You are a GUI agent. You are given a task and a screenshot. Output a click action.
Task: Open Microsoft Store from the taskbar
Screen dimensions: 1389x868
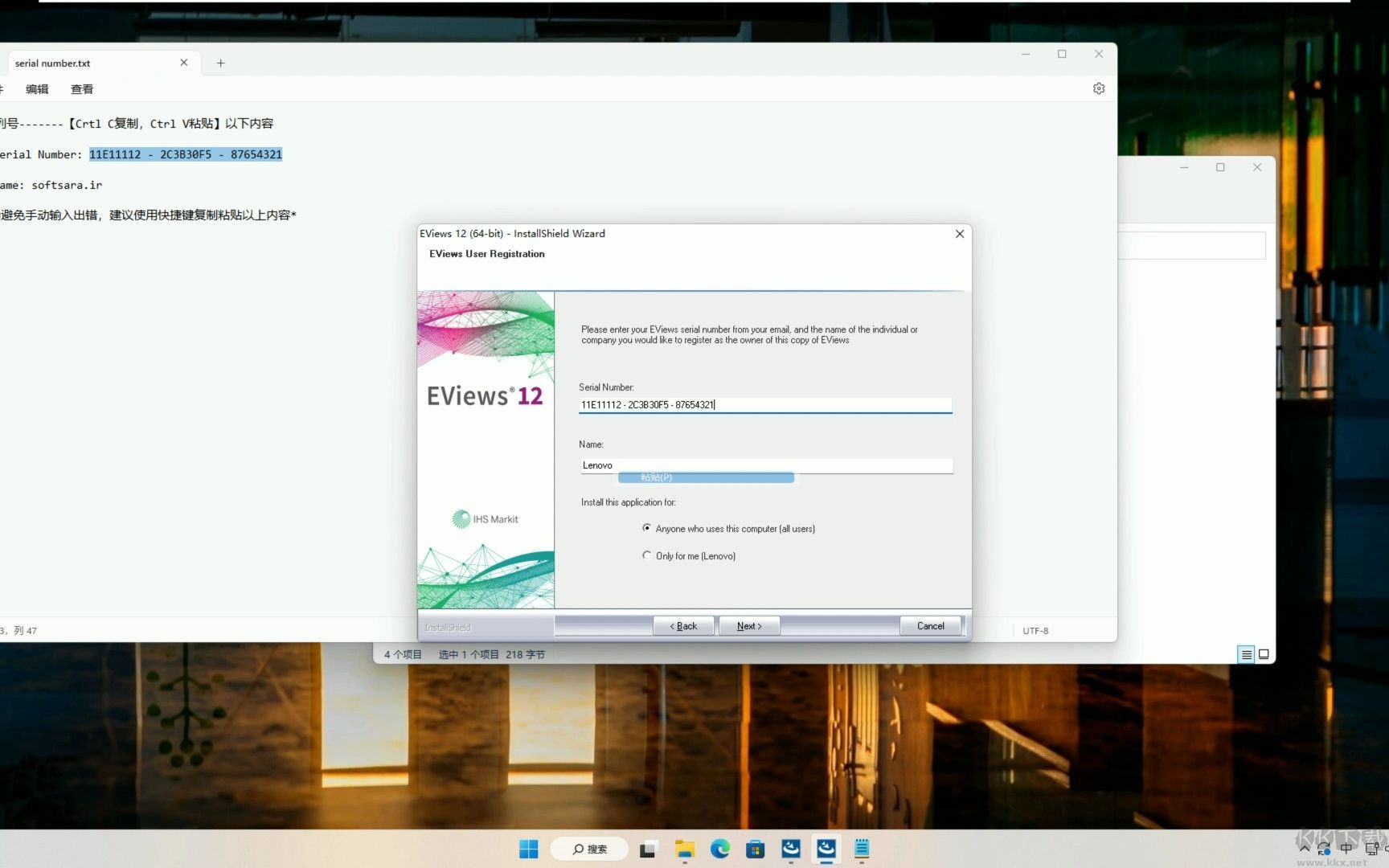click(755, 849)
